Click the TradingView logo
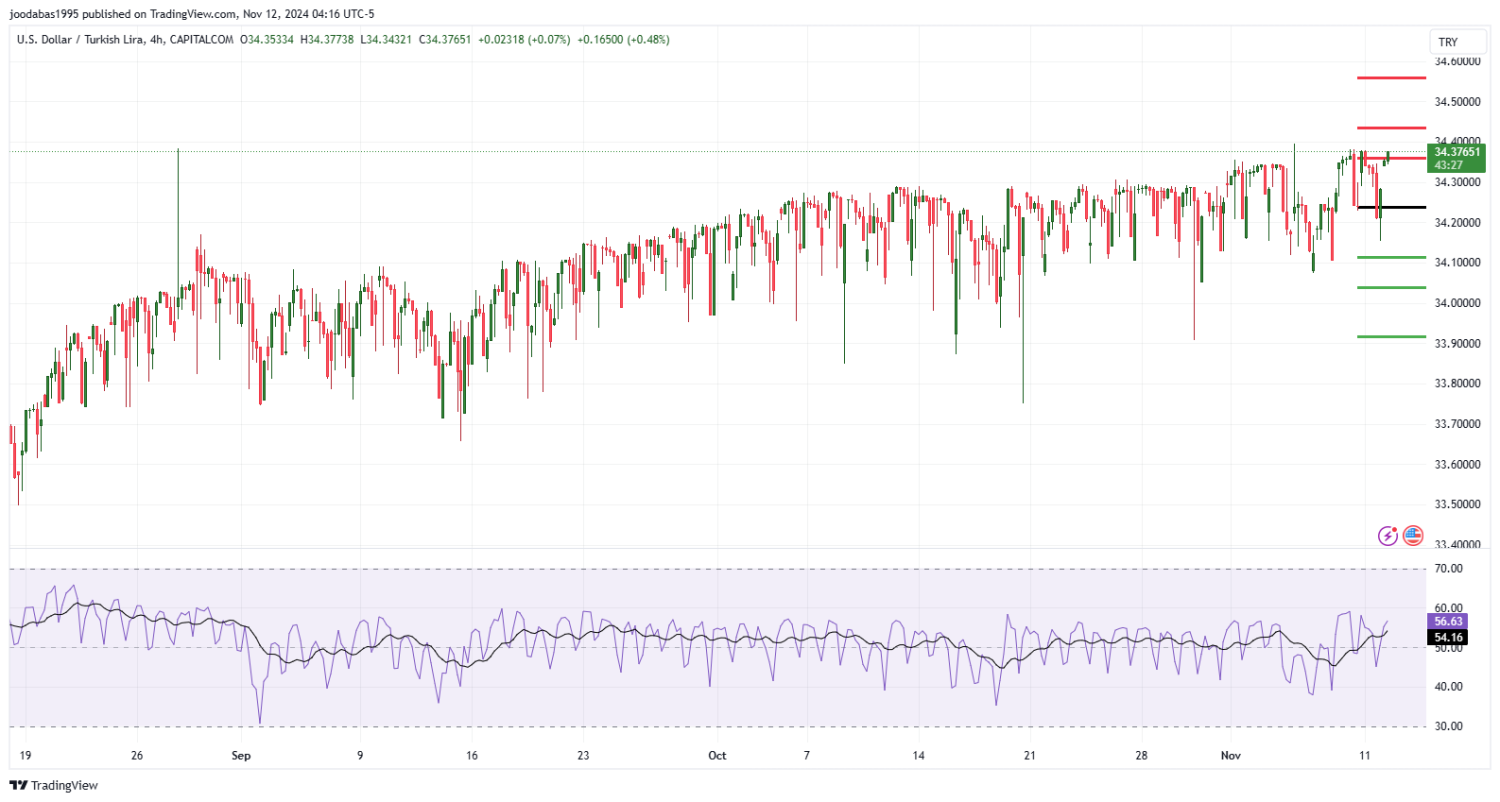 53,786
